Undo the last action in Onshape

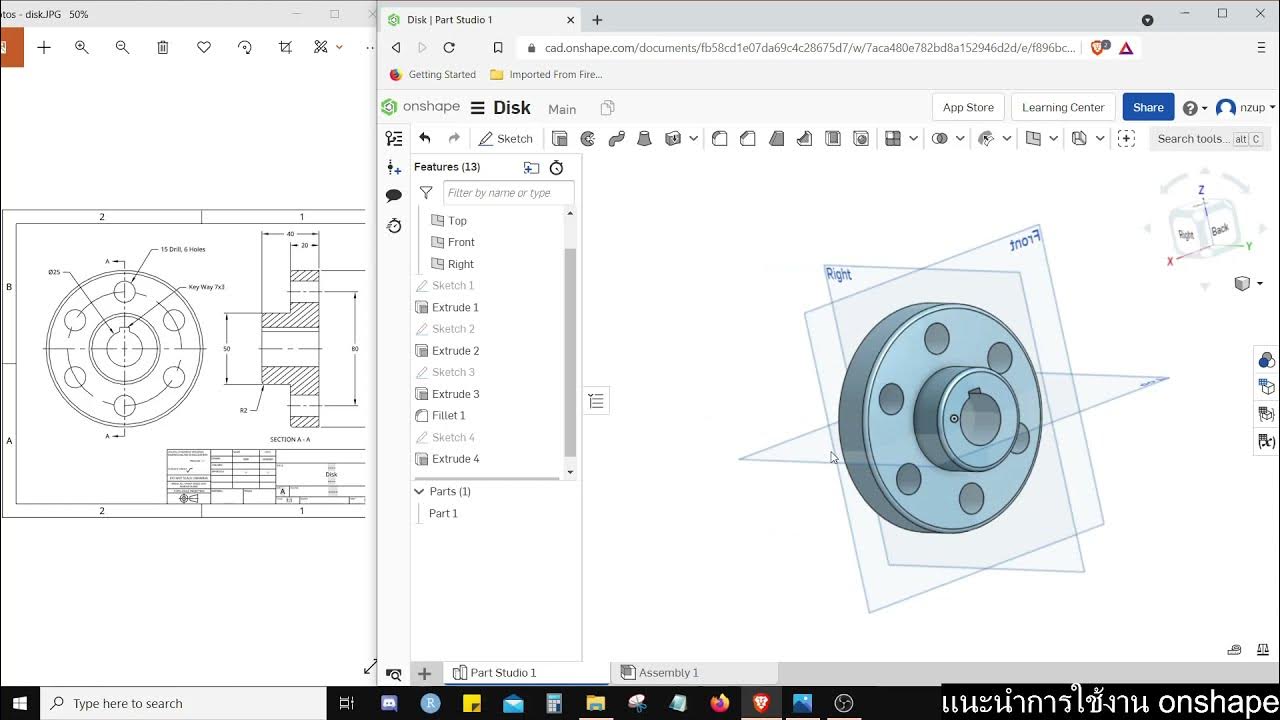click(425, 138)
